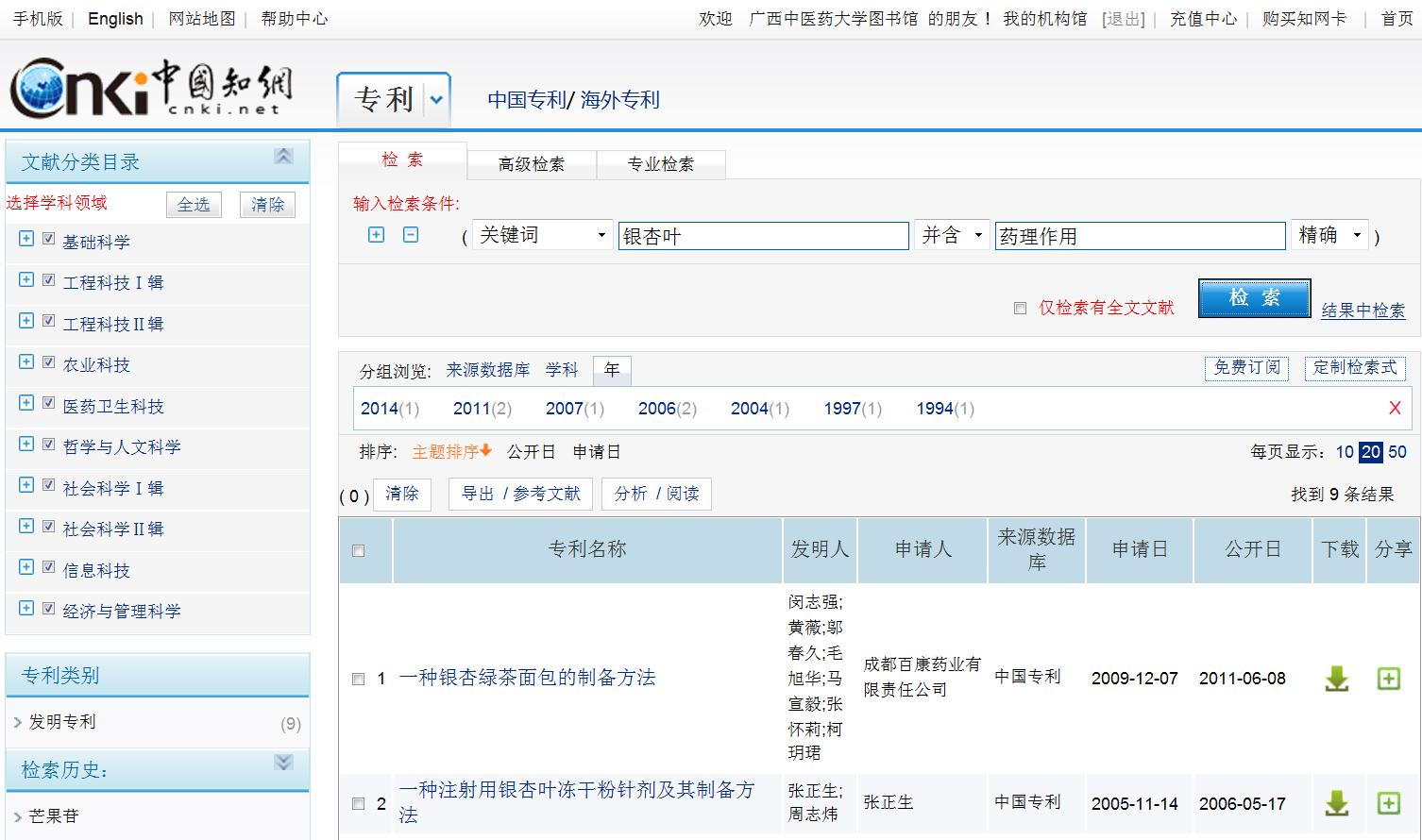Click the CNKI logo
This screenshot has width=1422, height=840.
(151, 89)
